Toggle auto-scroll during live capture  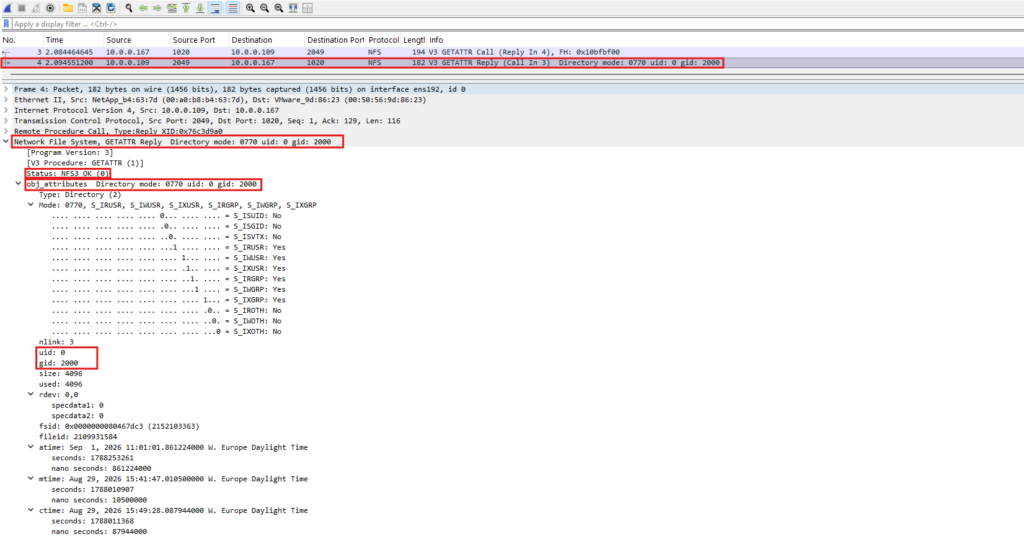click(215, 8)
